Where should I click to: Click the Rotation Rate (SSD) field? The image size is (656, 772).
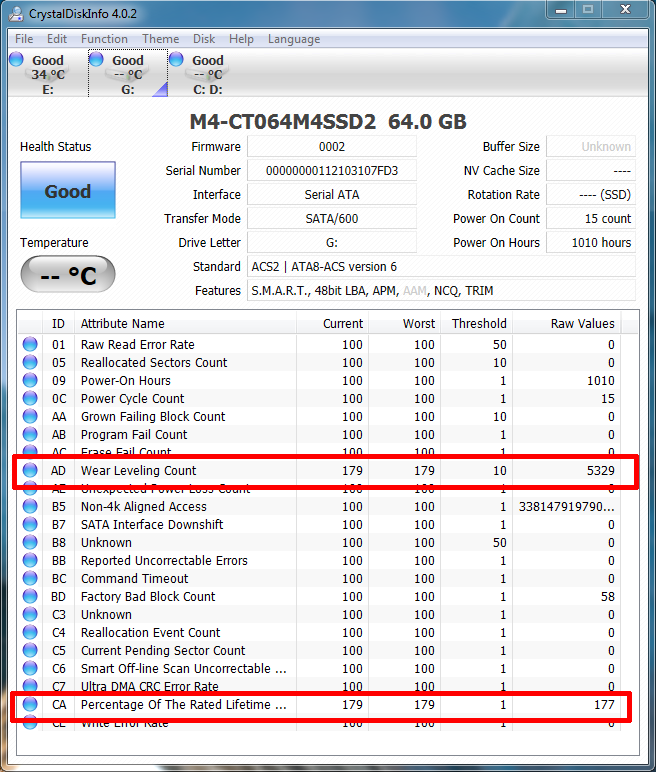tap(591, 195)
